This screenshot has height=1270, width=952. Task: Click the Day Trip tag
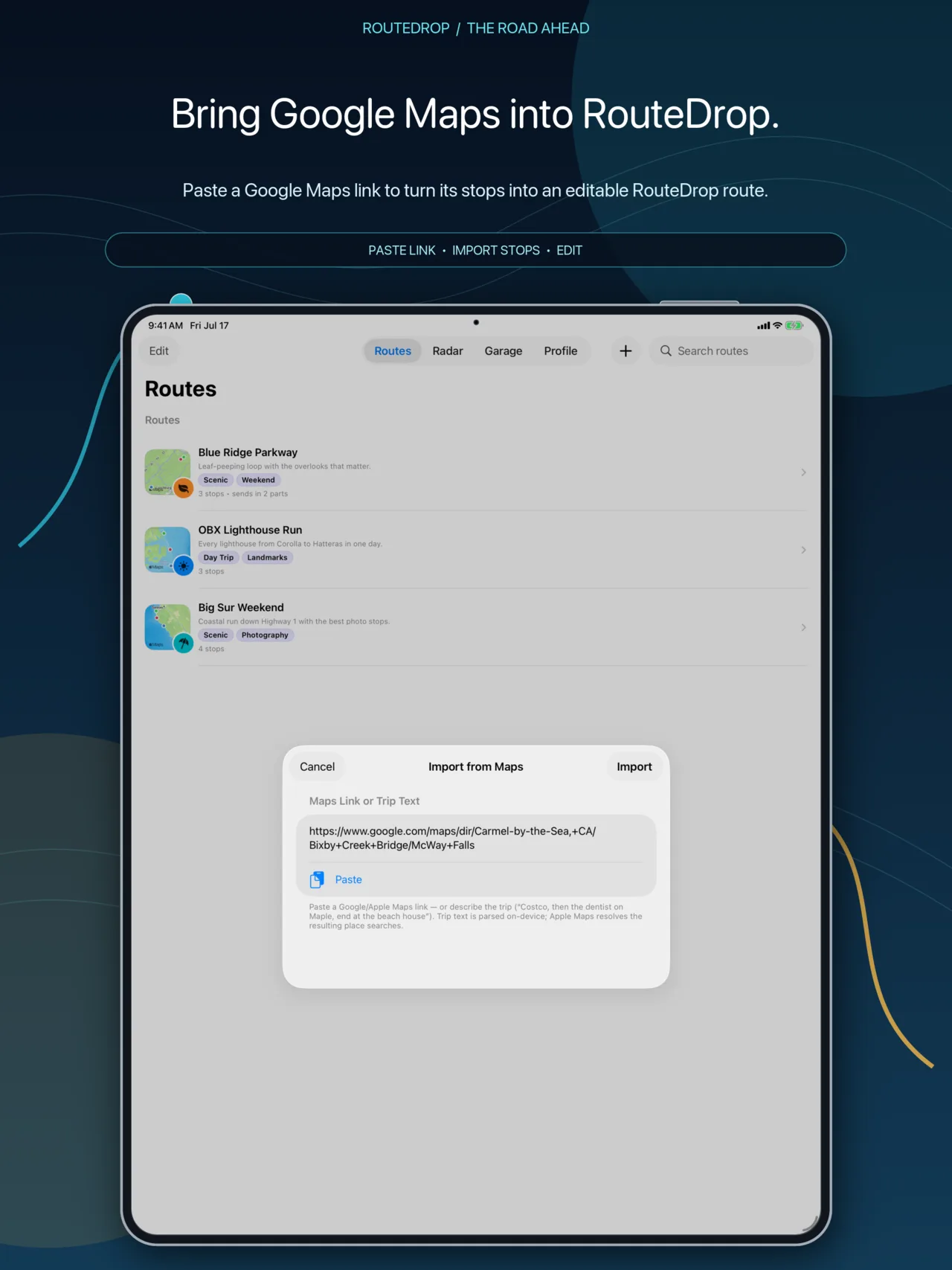click(219, 557)
